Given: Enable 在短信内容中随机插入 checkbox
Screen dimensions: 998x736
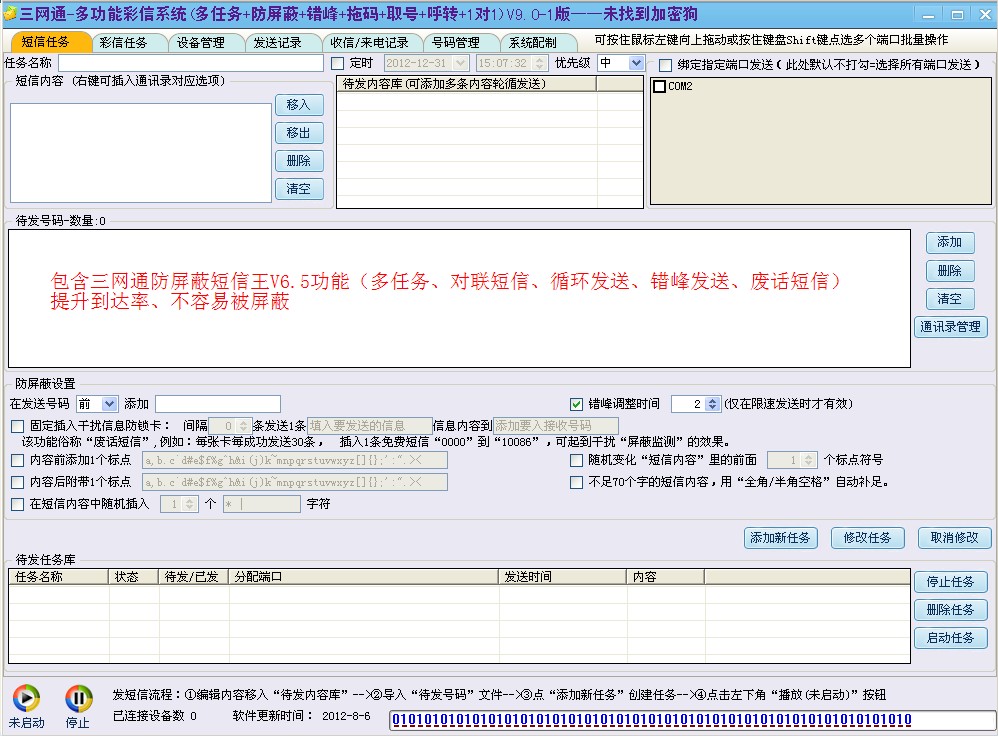Looking at the screenshot, I should click(x=18, y=504).
